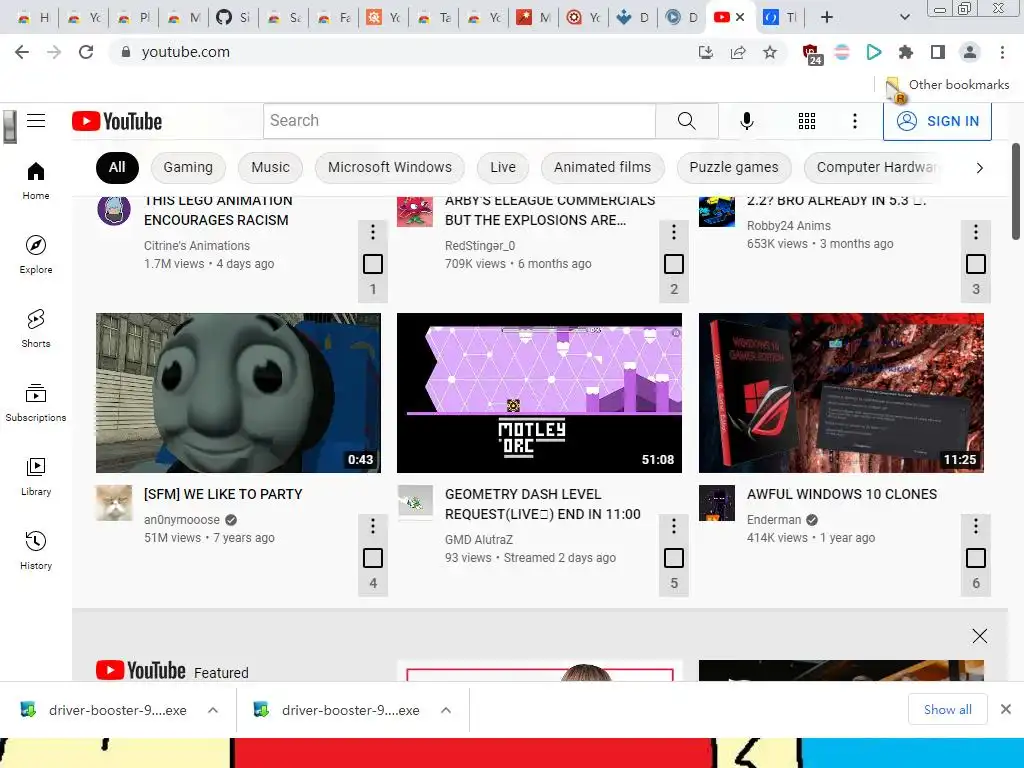
Task: Open the YouTube hamburger guide menu
Action: click(x=36, y=121)
